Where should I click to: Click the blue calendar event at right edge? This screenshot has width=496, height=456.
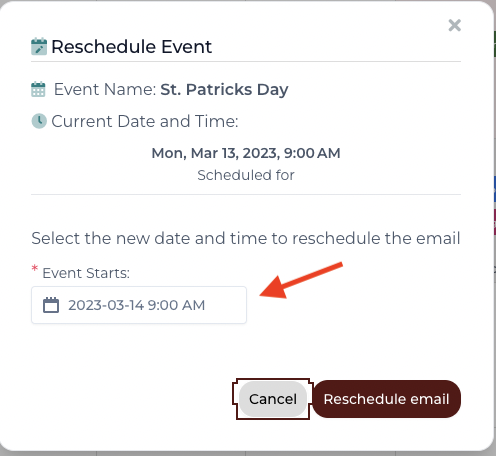click(x=494, y=189)
